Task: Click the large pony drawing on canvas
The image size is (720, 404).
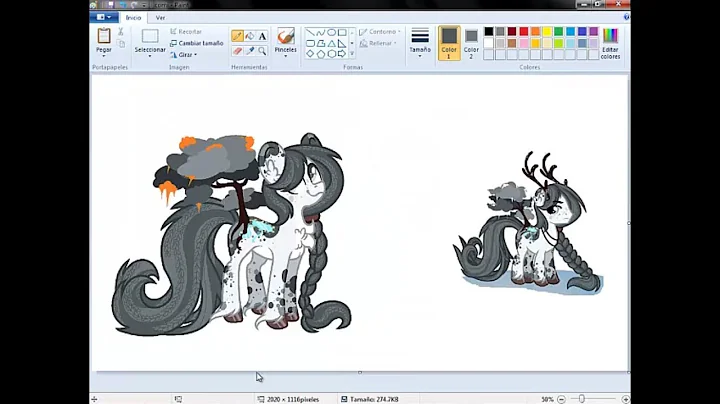Action: tap(232, 234)
